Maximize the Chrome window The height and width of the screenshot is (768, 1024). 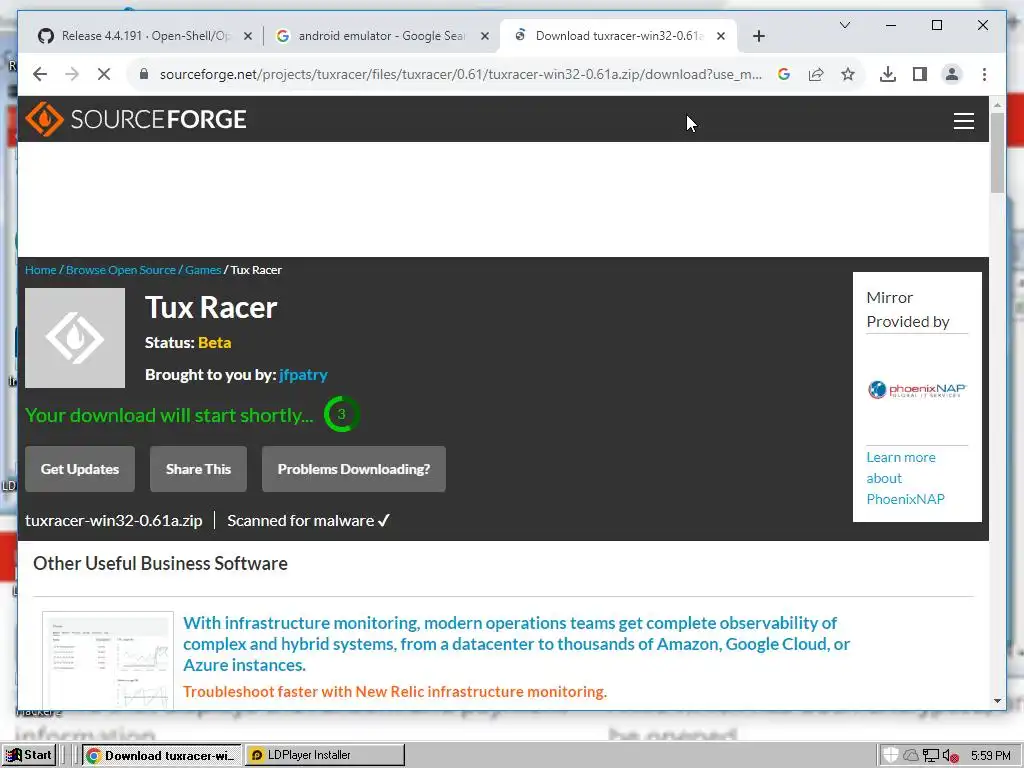(936, 25)
